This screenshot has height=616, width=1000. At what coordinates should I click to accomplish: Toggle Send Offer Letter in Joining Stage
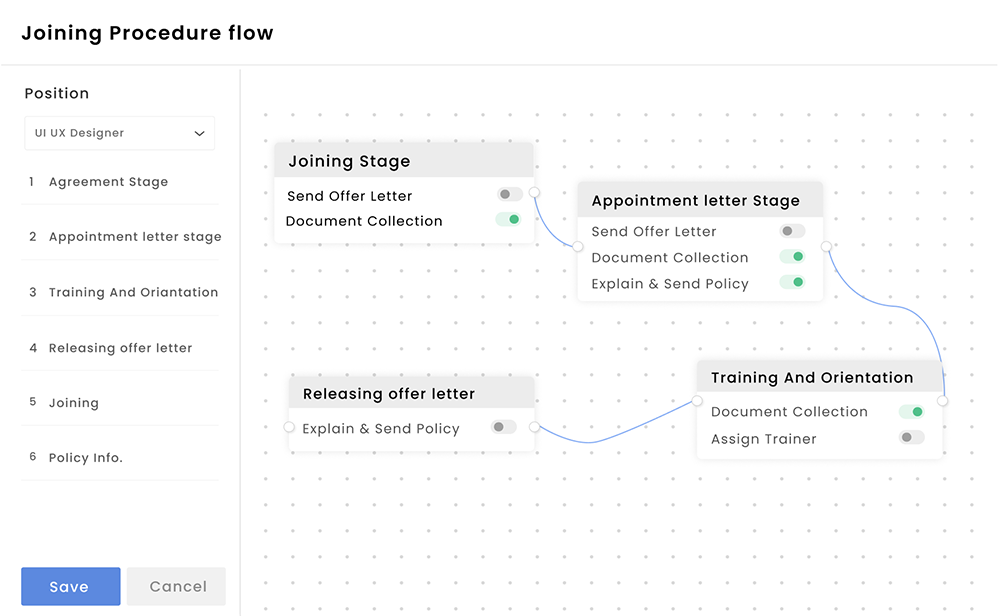click(x=509, y=195)
